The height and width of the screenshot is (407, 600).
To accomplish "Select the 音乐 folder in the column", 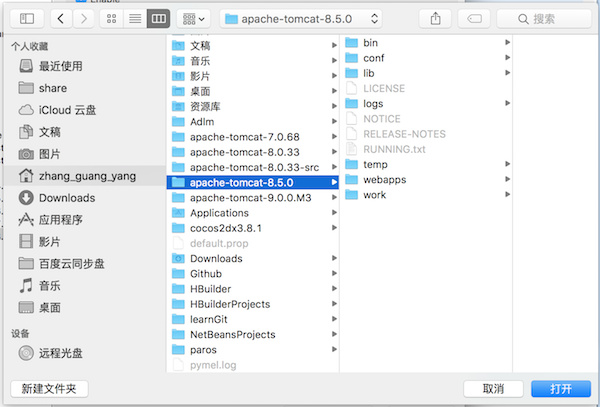I will [x=253, y=61].
